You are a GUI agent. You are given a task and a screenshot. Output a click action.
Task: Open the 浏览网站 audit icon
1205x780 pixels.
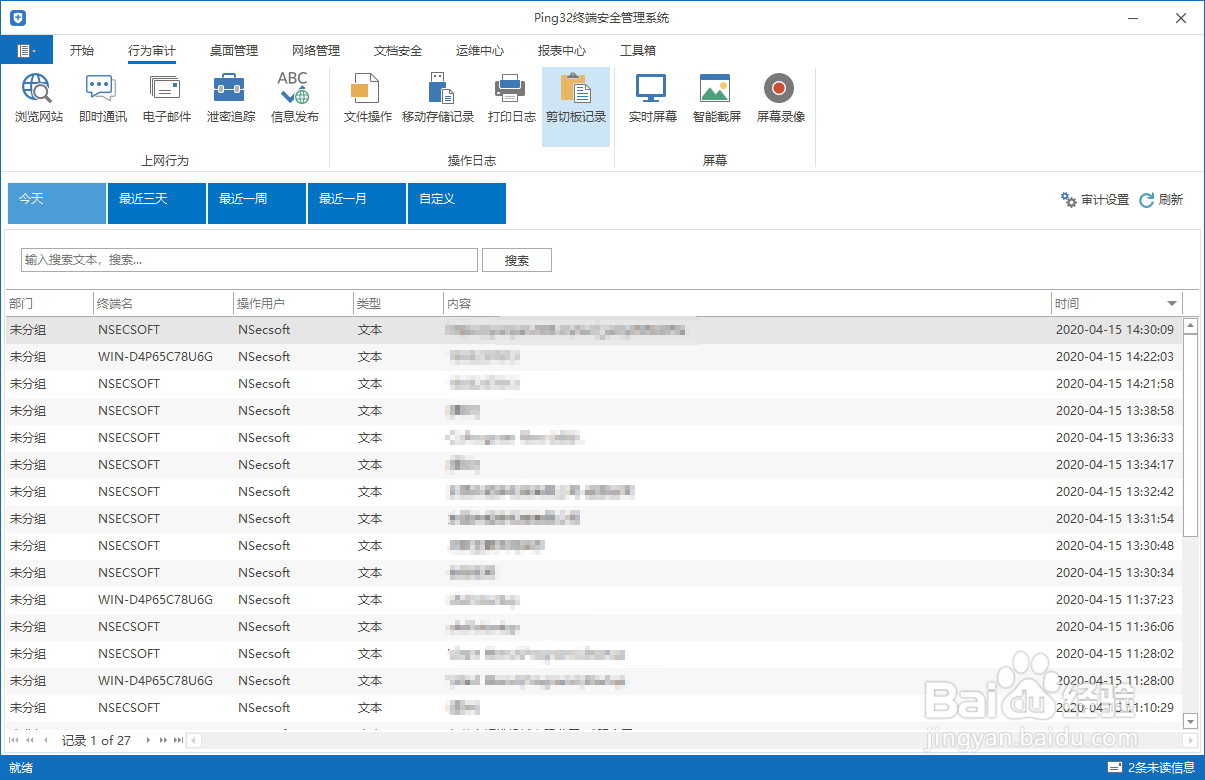click(38, 89)
